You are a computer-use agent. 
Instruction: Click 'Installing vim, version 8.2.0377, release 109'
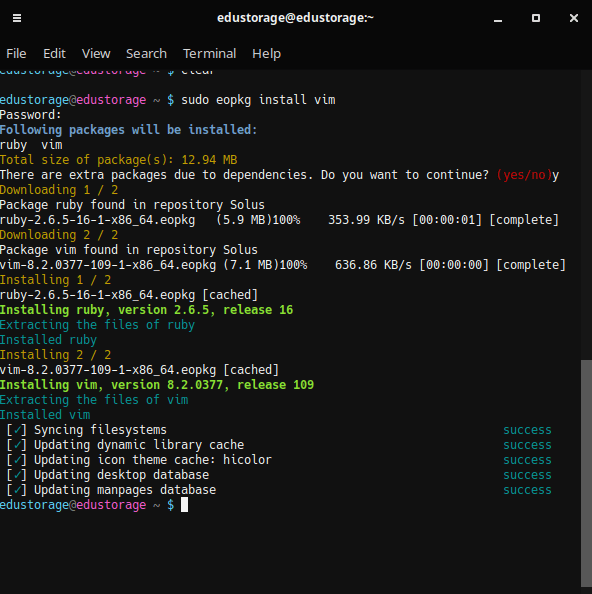coord(157,385)
